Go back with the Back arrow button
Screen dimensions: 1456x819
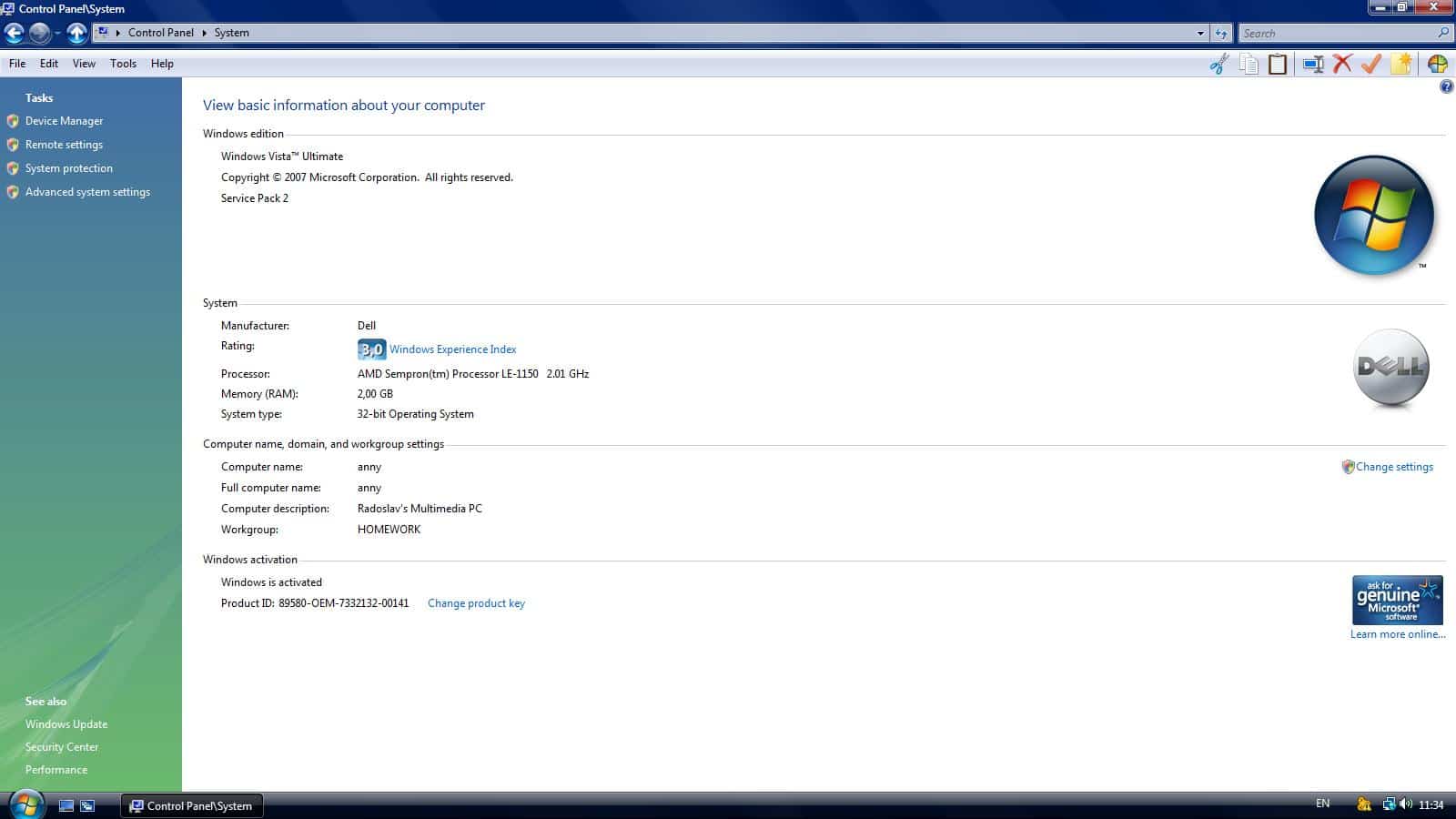14,33
